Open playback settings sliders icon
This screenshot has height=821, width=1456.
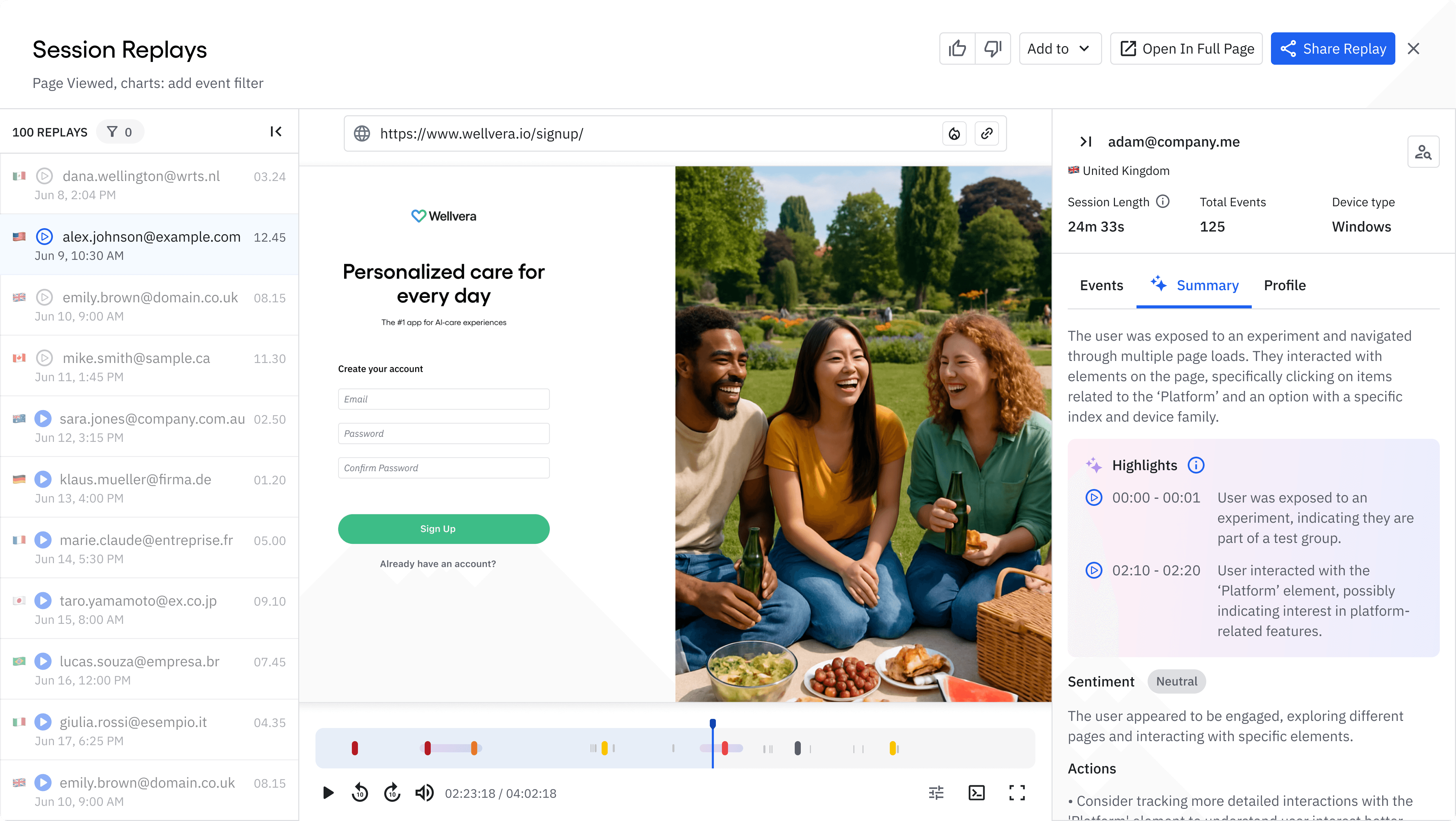pos(936,793)
